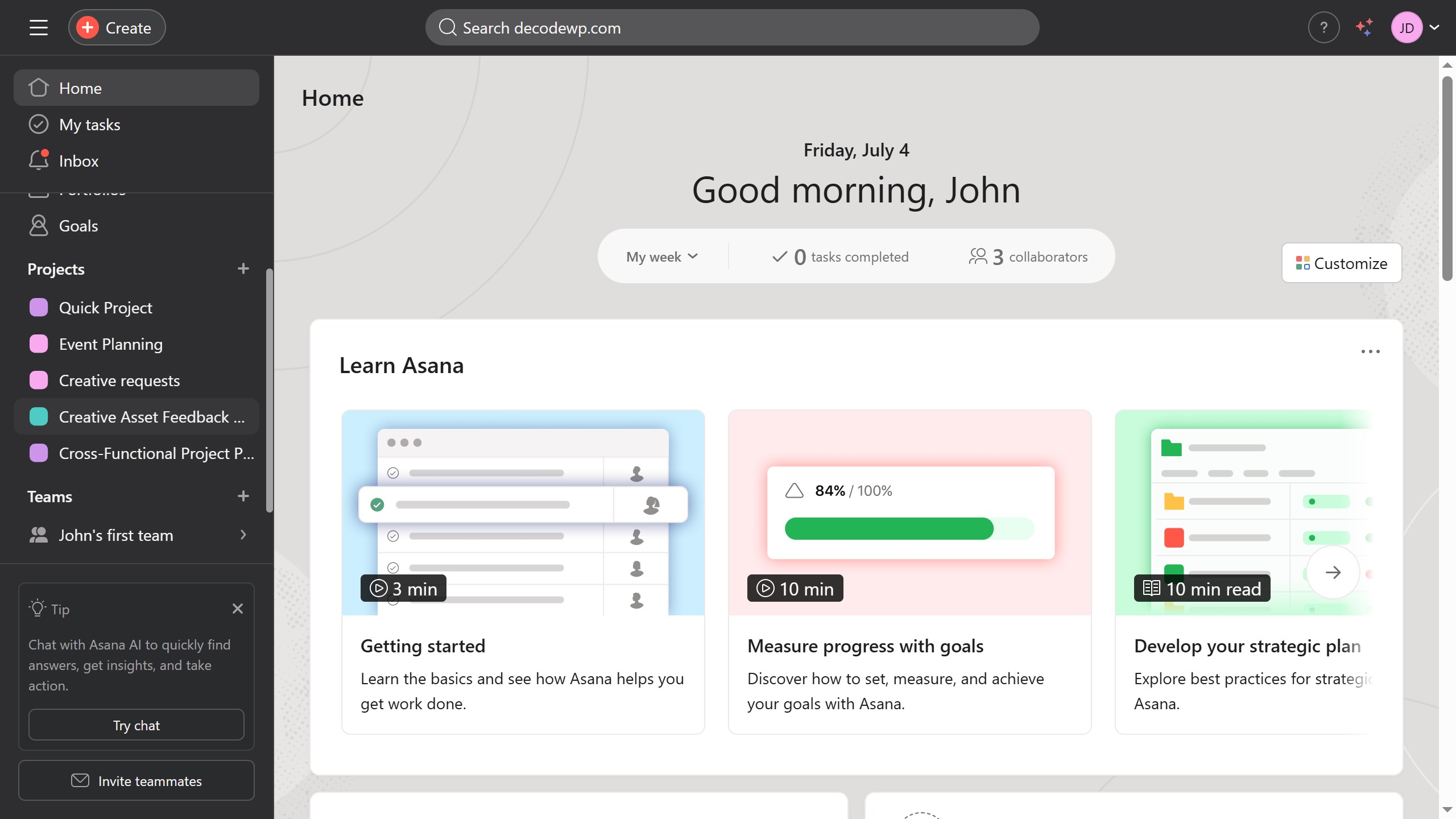Click the Create button
The image size is (1456, 819).
117,27
